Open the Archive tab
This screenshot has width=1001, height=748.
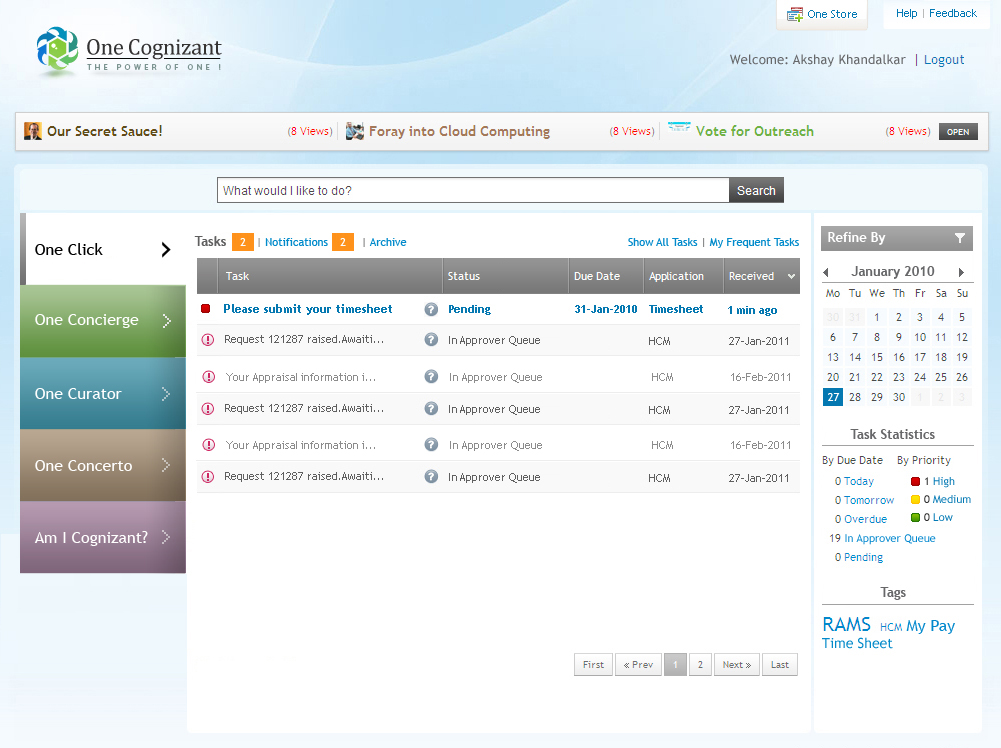click(x=388, y=242)
